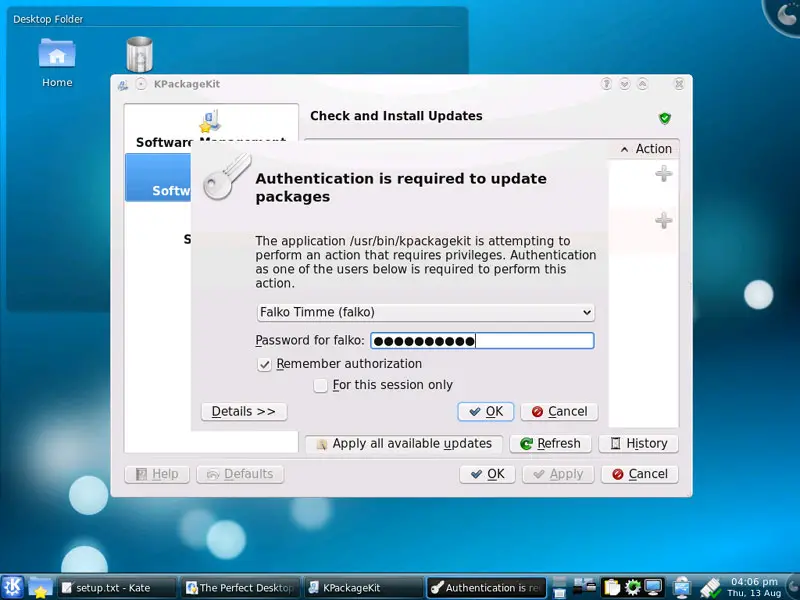Click the monitor display tray icon

pos(654,587)
